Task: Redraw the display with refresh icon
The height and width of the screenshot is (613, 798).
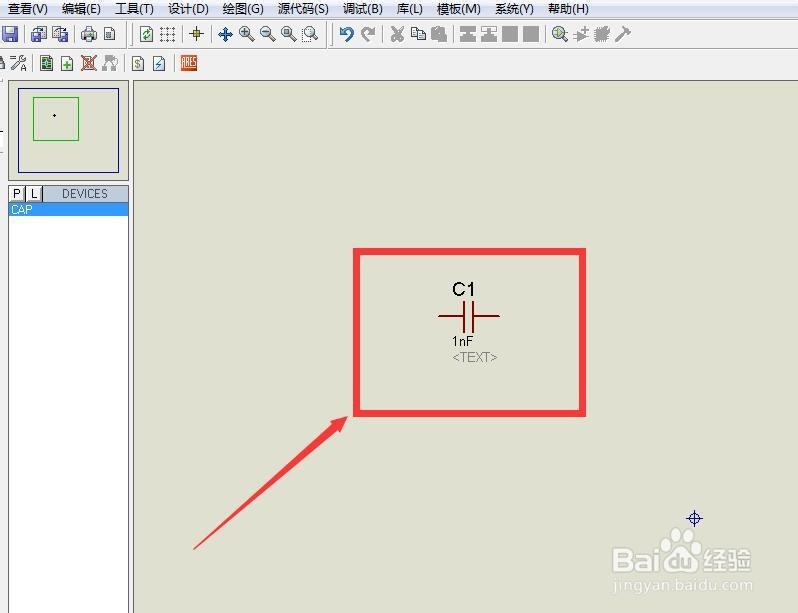Action: click(x=146, y=35)
